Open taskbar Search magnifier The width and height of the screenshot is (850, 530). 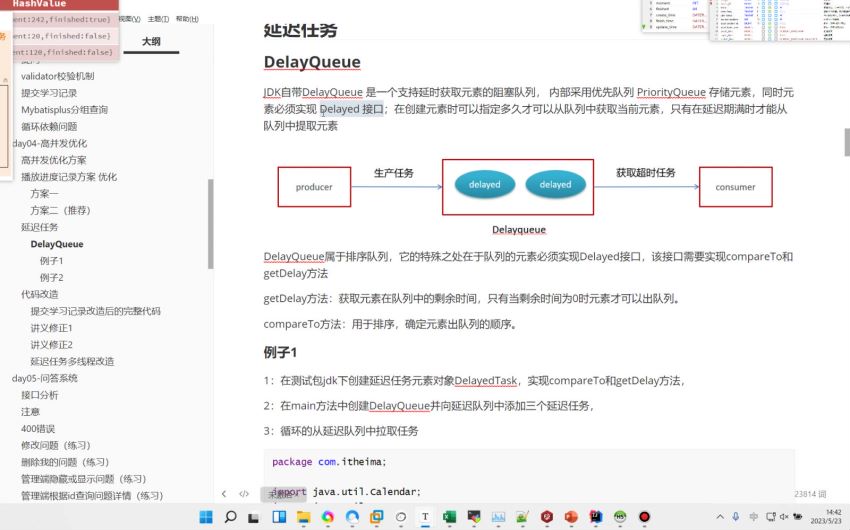[230, 517]
